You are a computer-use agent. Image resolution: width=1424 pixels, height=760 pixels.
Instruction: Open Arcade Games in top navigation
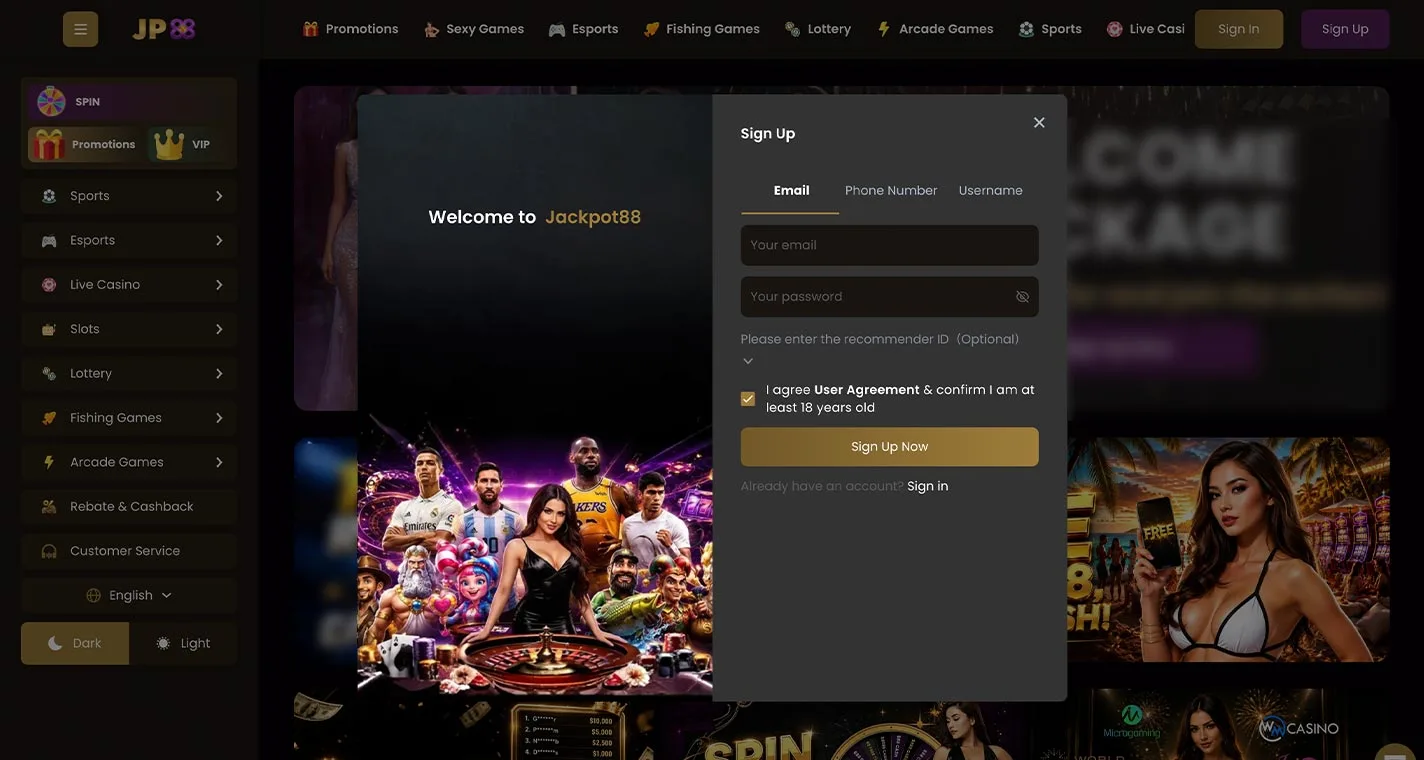tap(935, 29)
